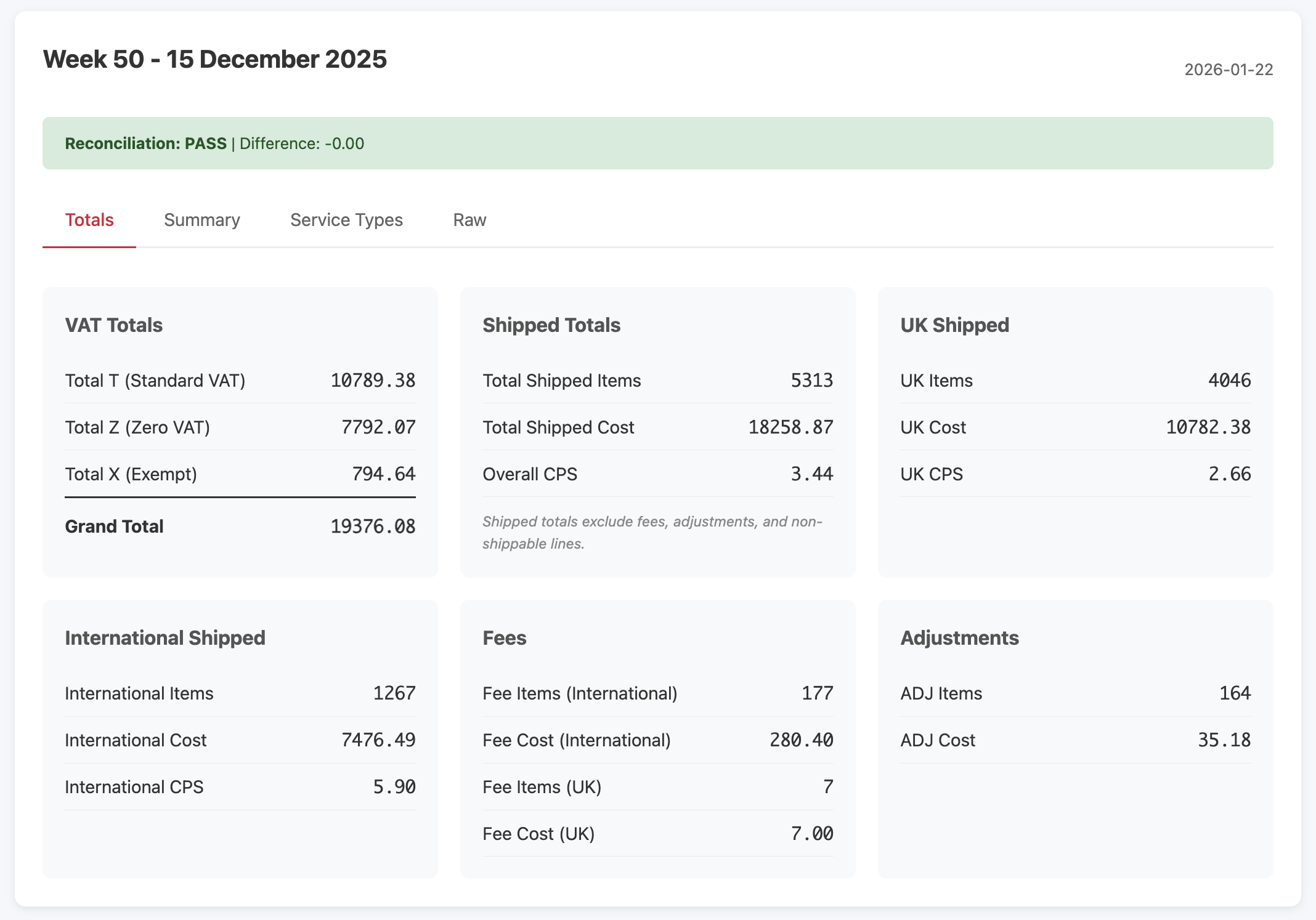The width and height of the screenshot is (1316, 920).
Task: Click the Overall CPS figure
Action: (811, 474)
